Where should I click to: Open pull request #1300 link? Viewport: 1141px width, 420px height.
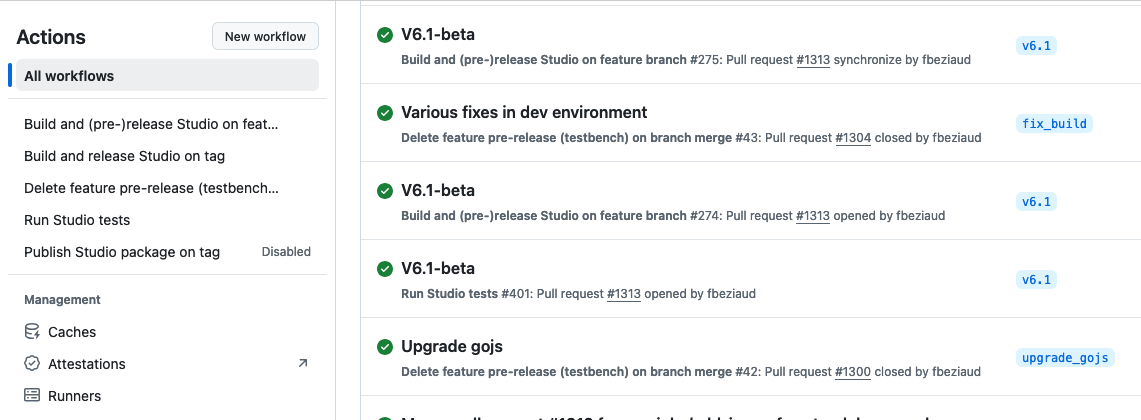coord(853,372)
